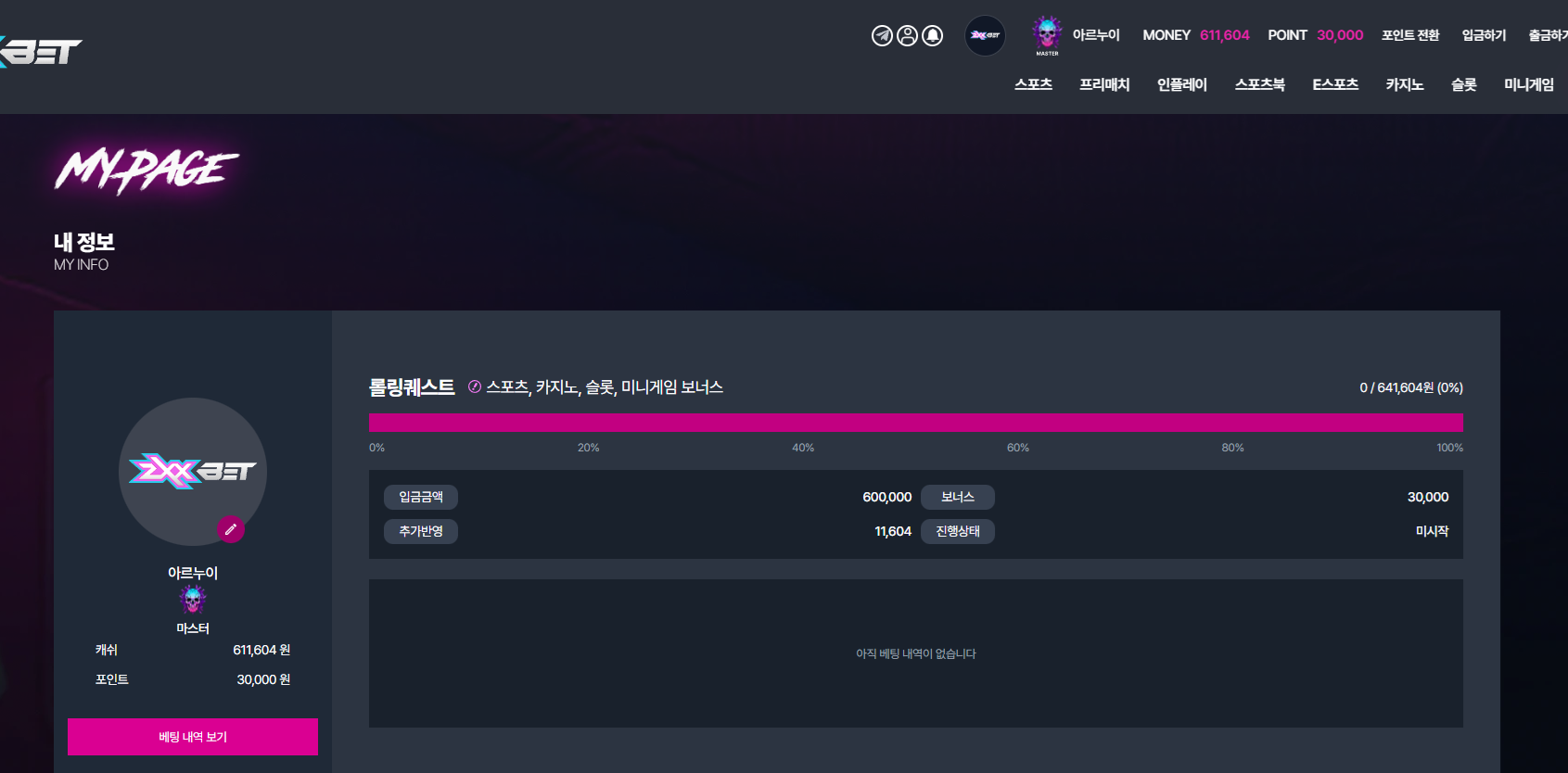Click the MASTER skull badge in header

(x=1048, y=35)
